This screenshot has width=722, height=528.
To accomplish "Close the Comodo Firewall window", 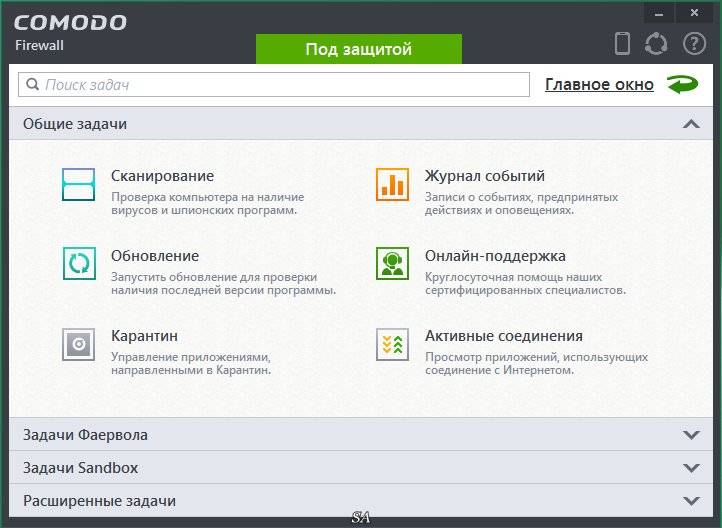I will (694, 13).
